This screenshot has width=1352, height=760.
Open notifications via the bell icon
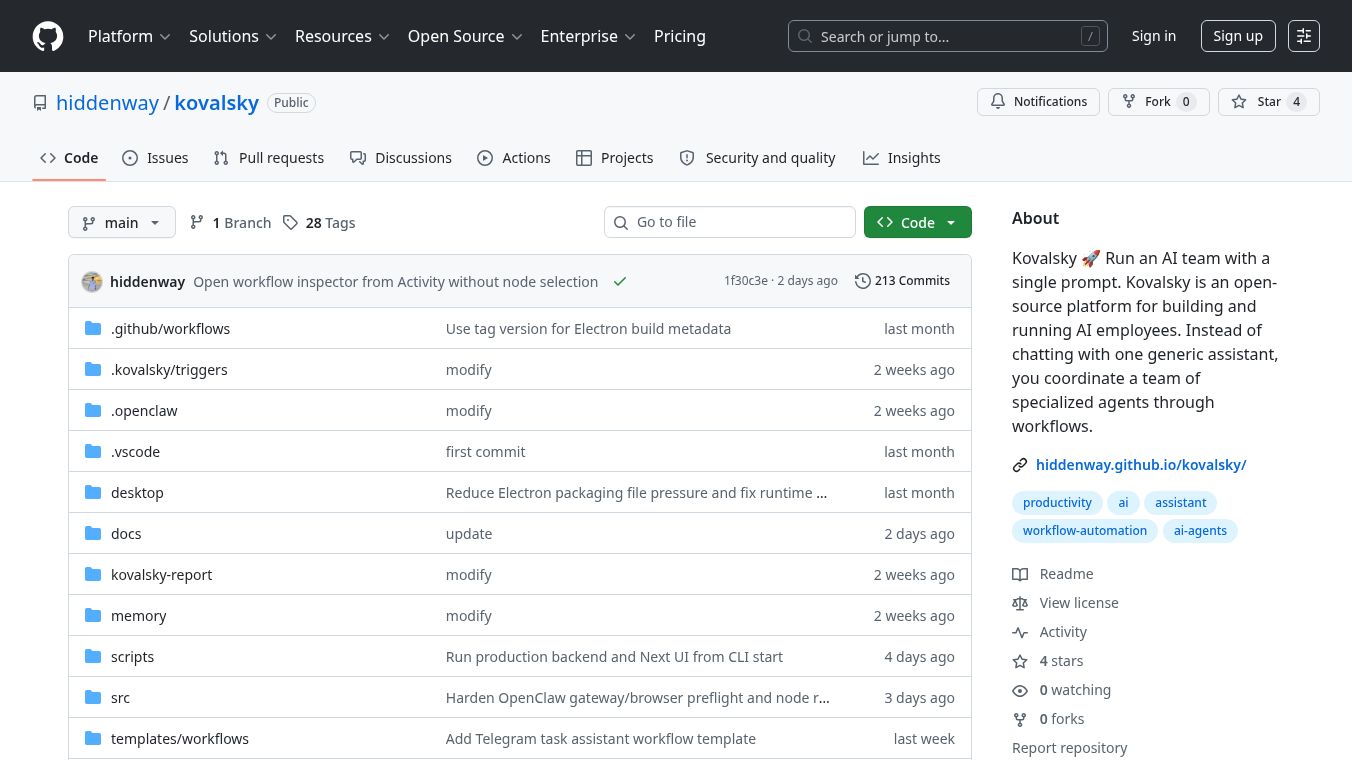point(998,101)
